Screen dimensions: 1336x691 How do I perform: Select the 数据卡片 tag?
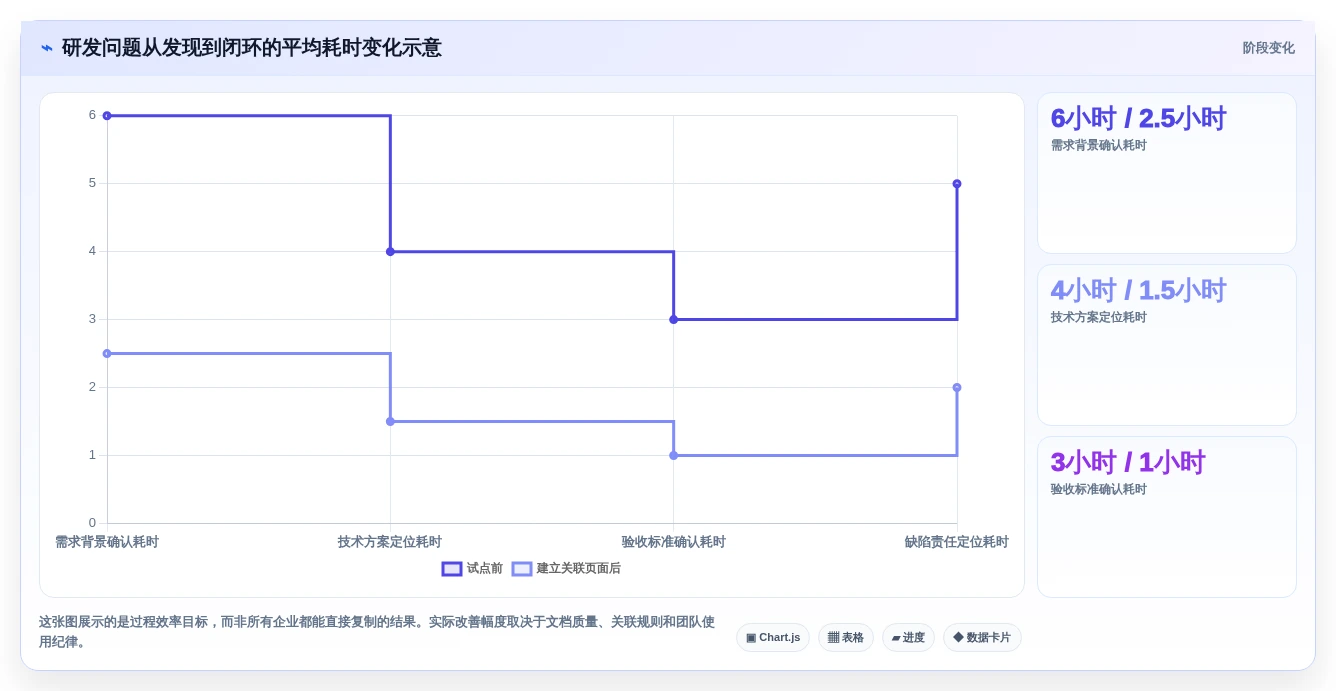click(982, 638)
